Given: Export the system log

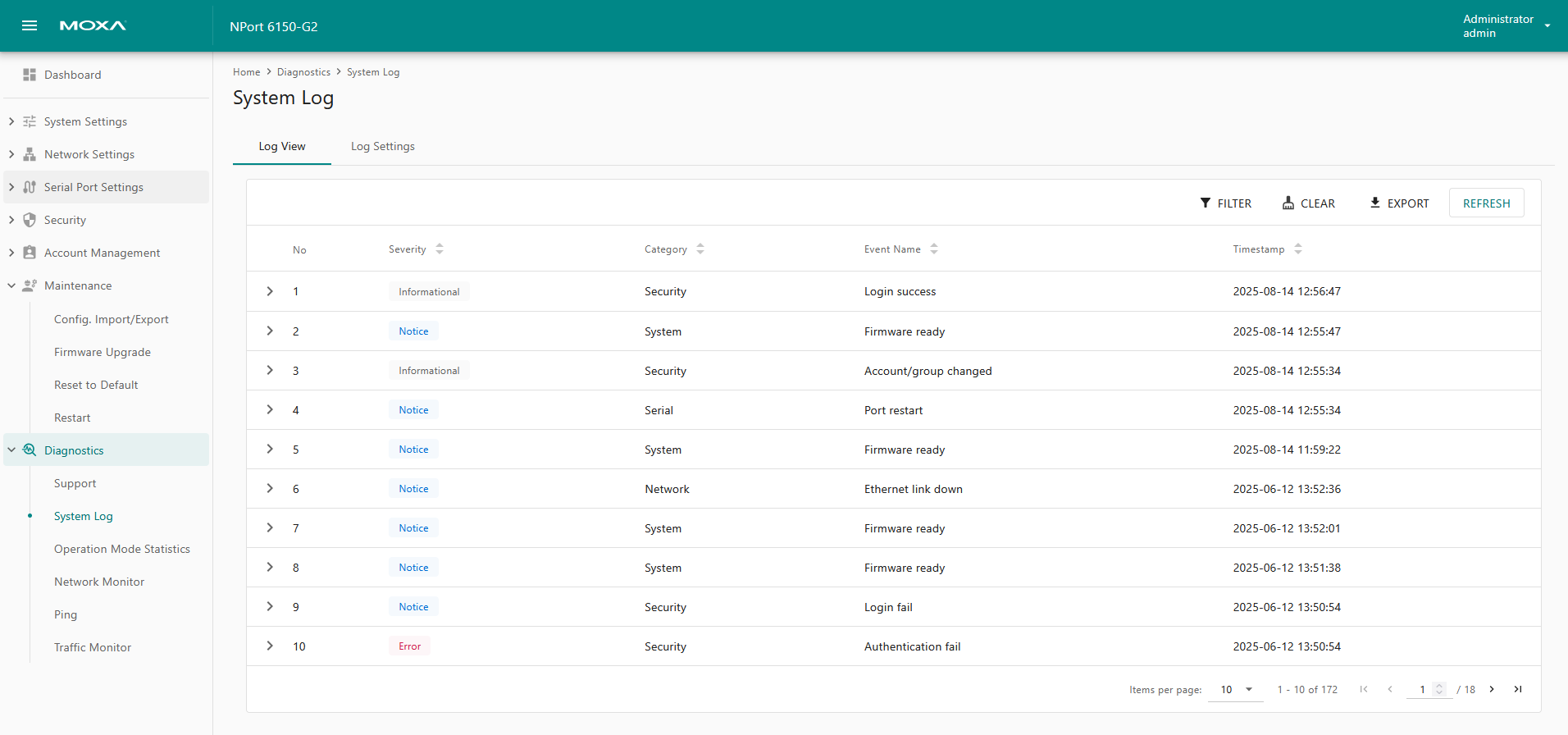Looking at the screenshot, I should (x=1399, y=203).
